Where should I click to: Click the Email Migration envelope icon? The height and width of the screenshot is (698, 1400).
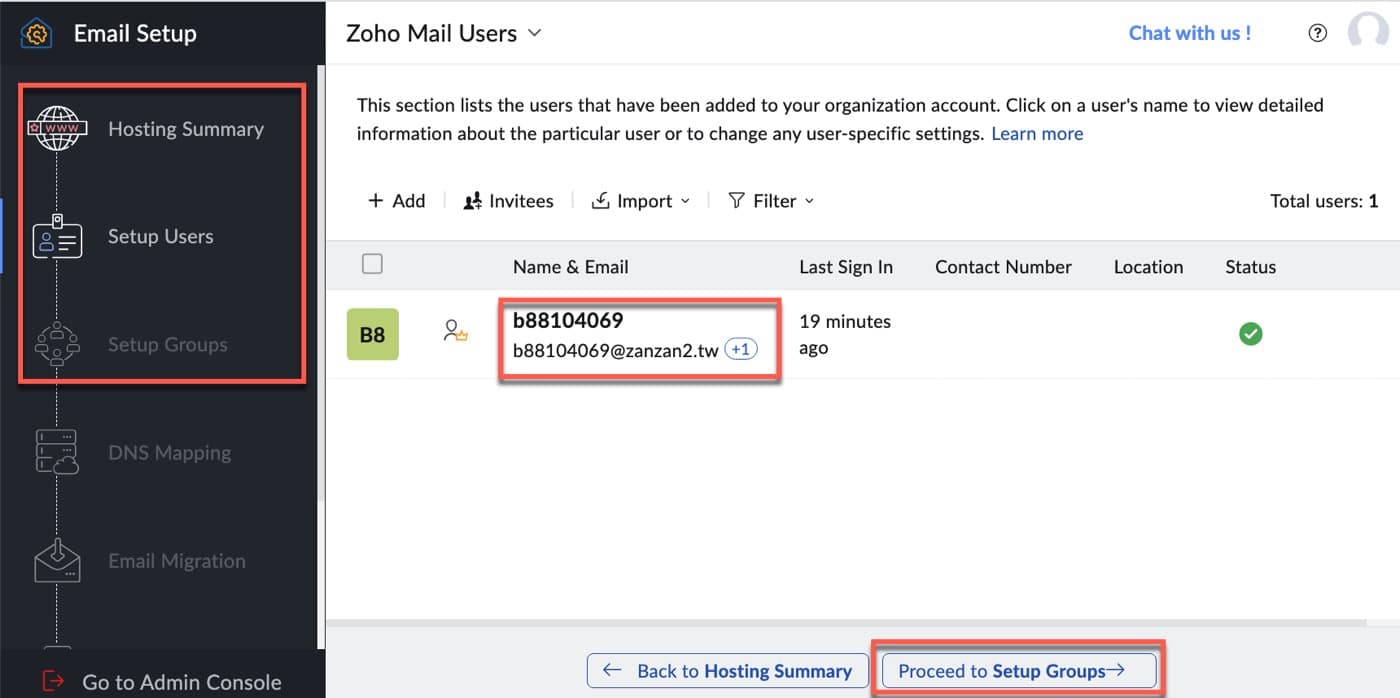57,561
